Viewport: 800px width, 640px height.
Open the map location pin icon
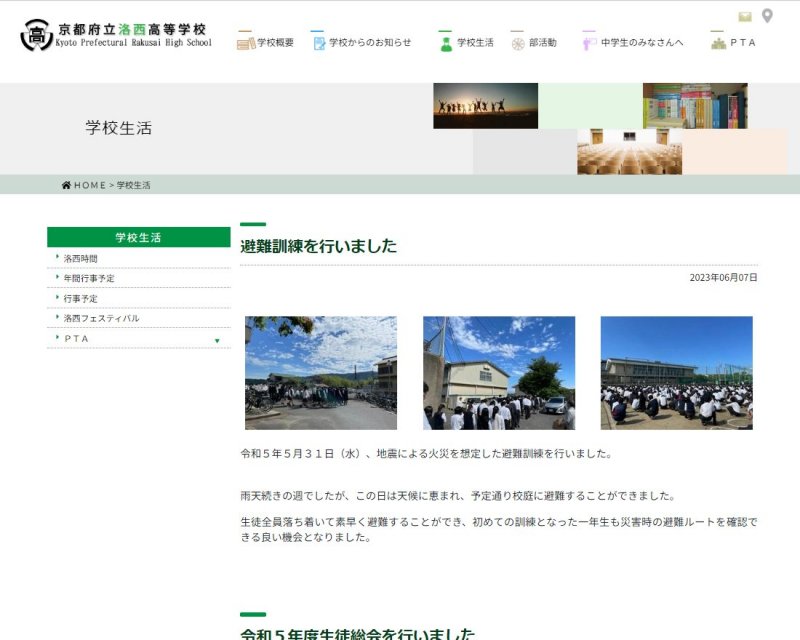pyautogui.click(x=767, y=16)
